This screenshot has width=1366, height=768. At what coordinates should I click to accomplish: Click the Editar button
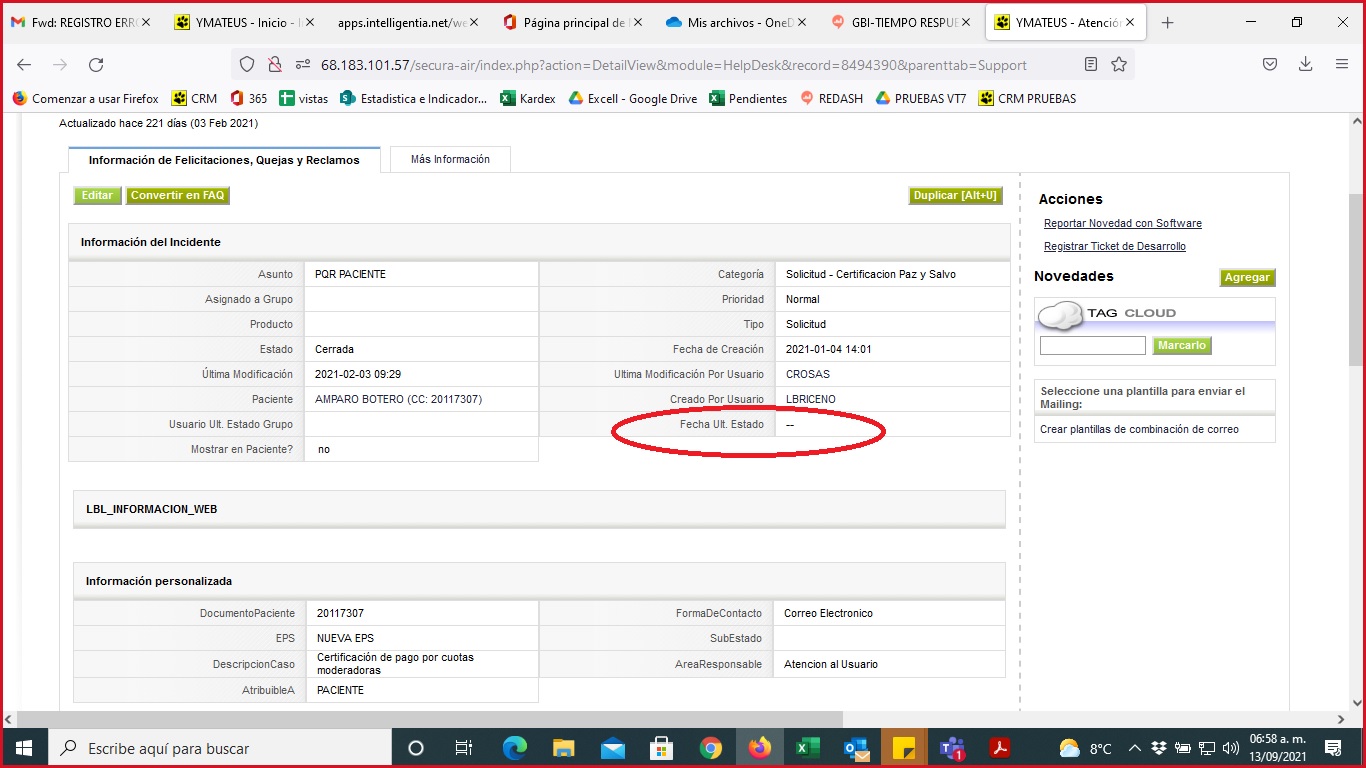pyautogui.click(x=97, y=196)
